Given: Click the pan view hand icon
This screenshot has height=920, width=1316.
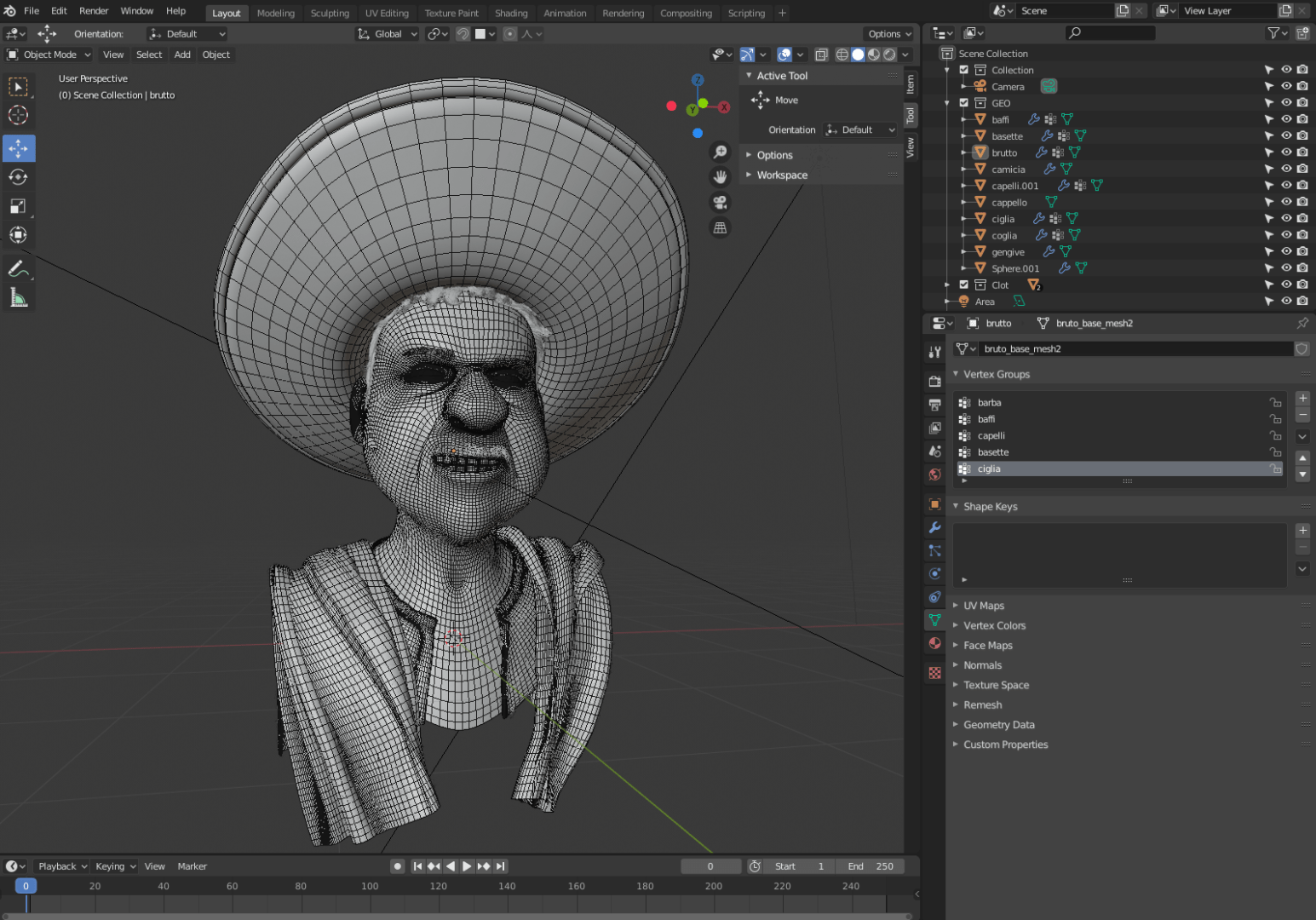Looking at the screenshot, I should tap(720, 176).
